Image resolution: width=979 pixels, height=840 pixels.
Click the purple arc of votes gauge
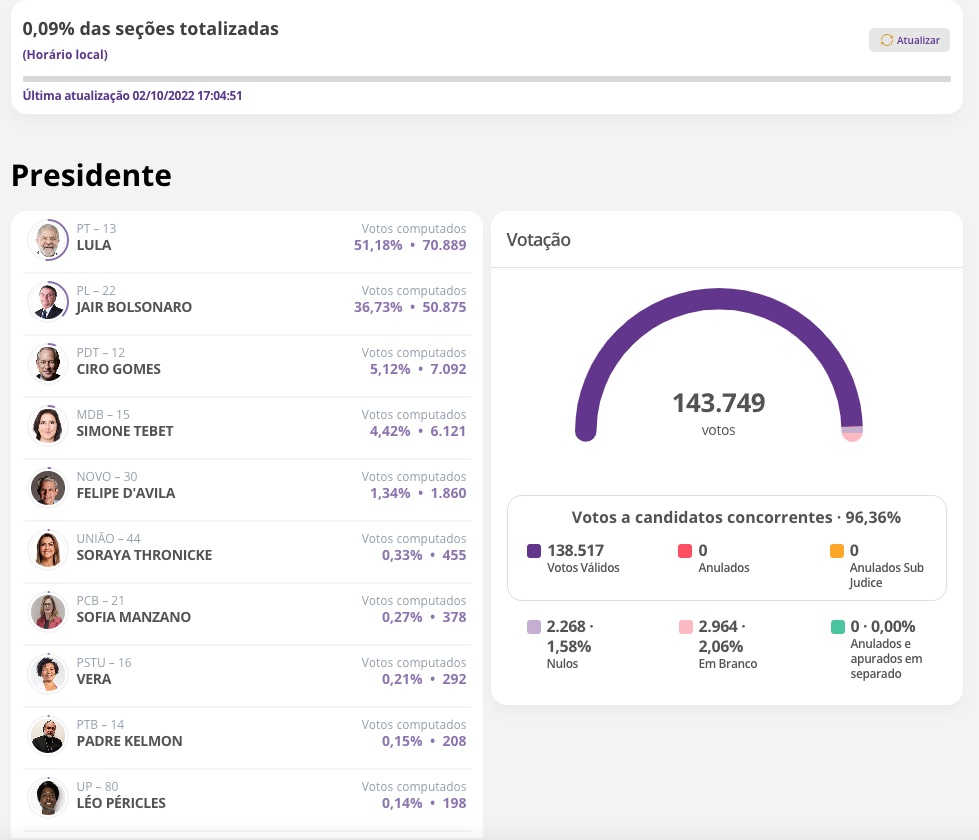[x=718, y=297]
